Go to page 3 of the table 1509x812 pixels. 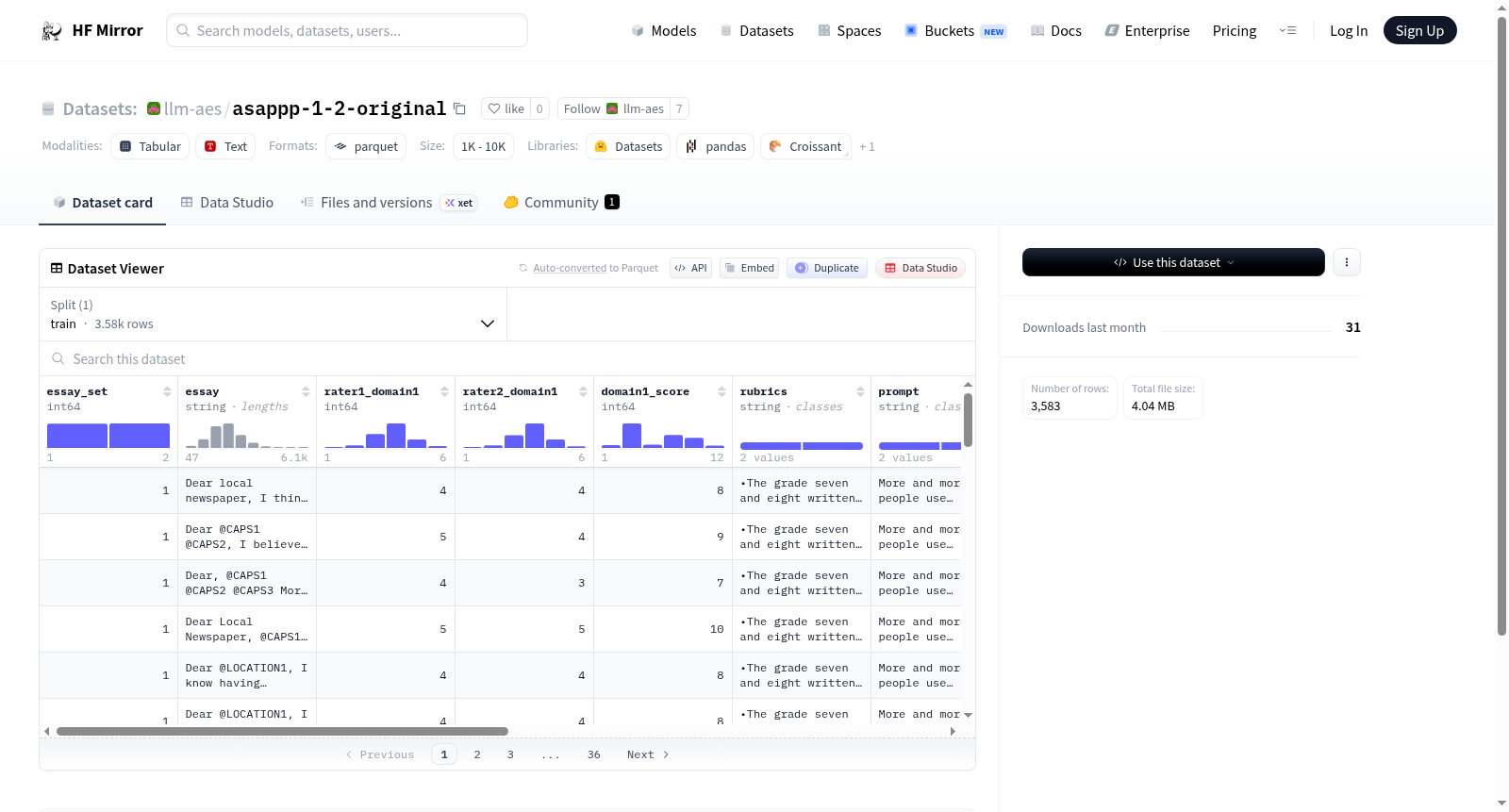510,754
